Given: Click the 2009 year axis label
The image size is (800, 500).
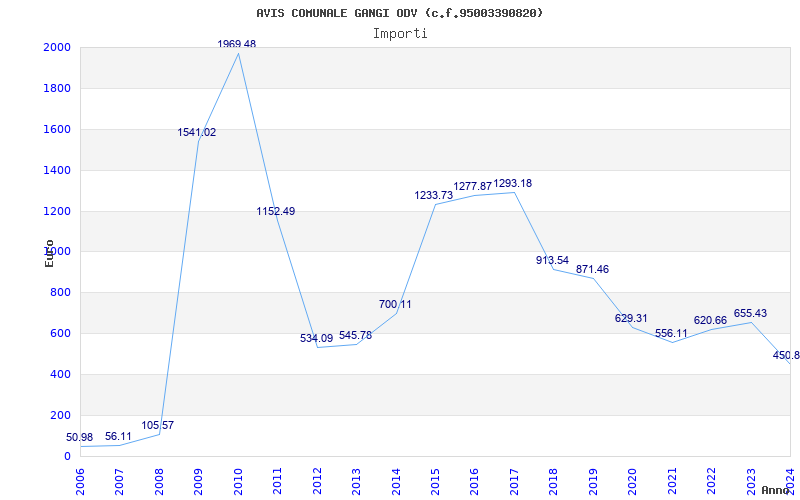Looking at the screenshot, I should [x=198, y=482].
